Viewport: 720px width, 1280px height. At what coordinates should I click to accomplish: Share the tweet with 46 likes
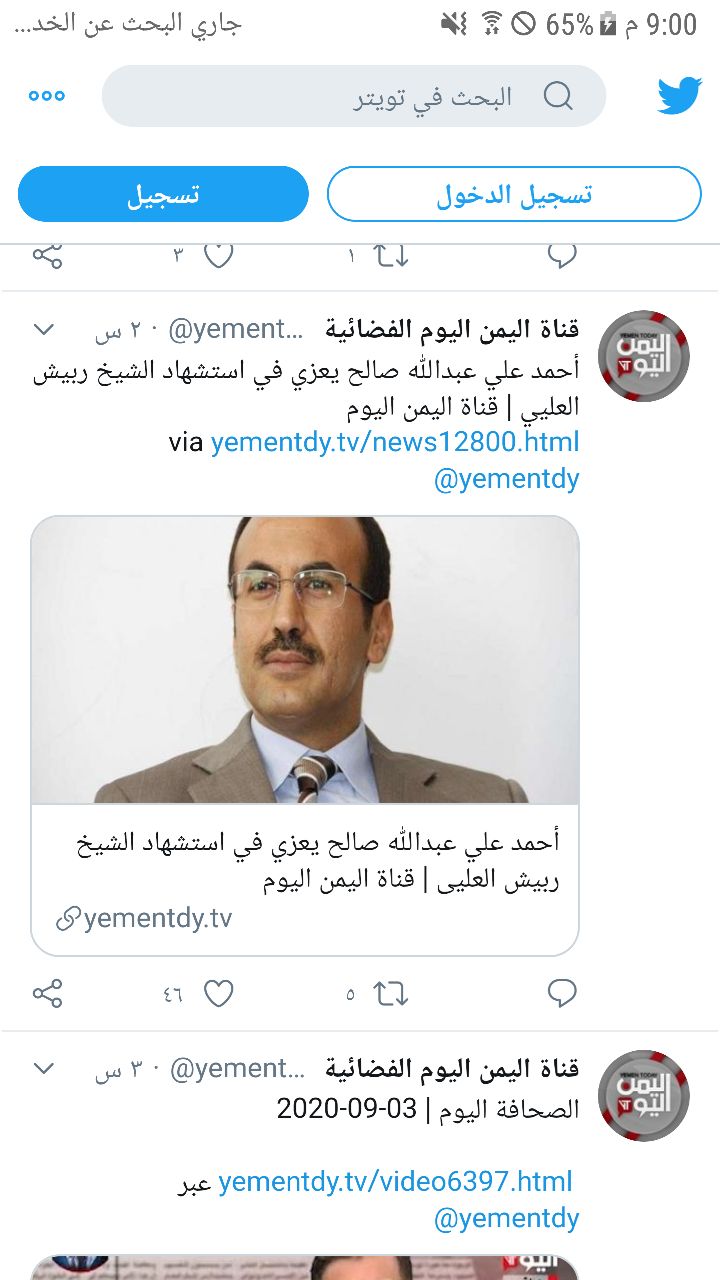click(x=47, y=993)
